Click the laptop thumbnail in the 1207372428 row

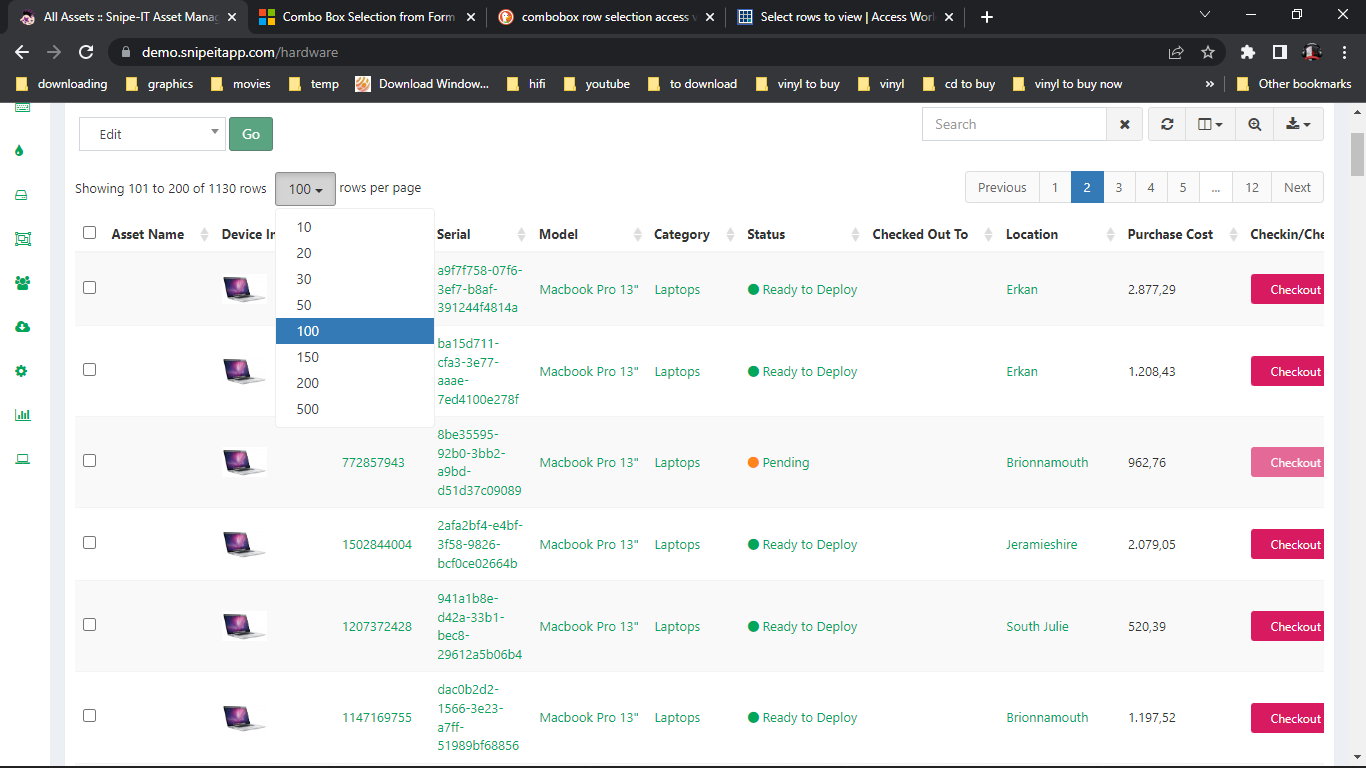[x=244, y=626]
